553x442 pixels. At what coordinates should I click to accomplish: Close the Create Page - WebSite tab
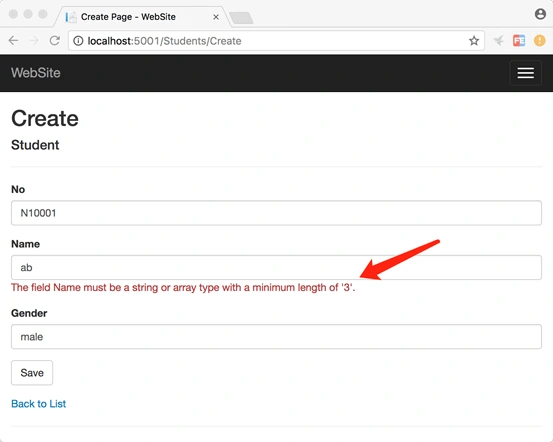click(216, 17)
